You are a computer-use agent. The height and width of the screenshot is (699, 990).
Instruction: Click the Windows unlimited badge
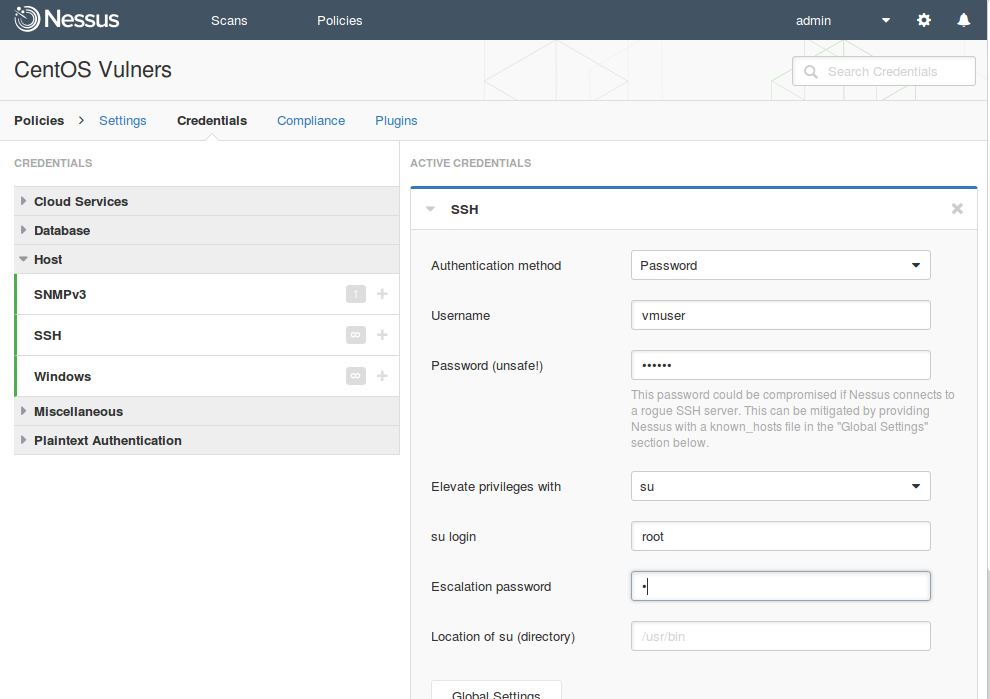click(x=355, y=376)
